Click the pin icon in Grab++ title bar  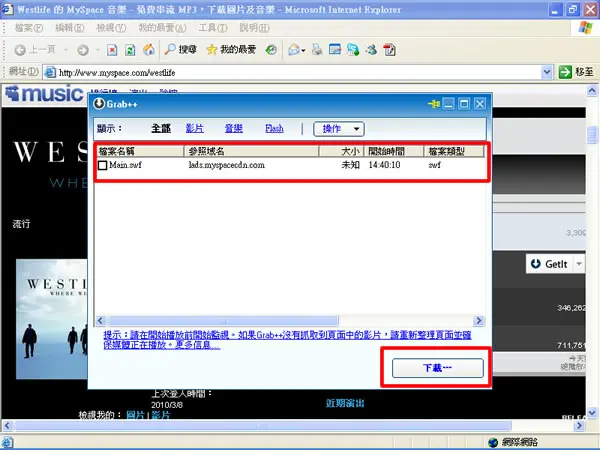click(x=434, y=104)
